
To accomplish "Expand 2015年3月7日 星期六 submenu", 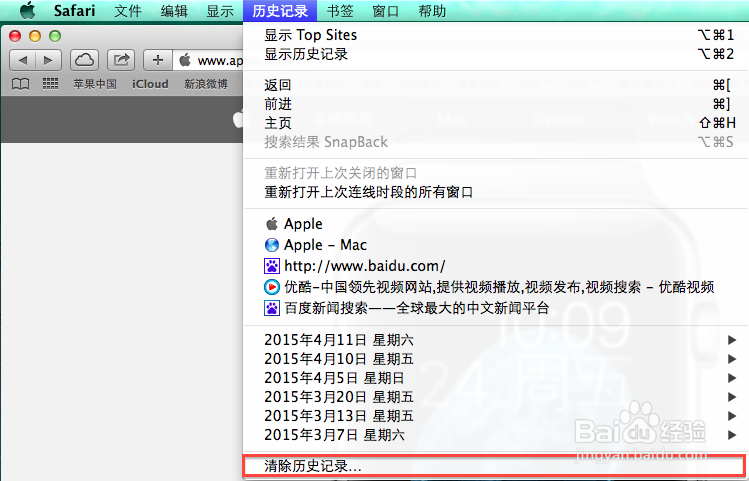I will click(496, 435).
